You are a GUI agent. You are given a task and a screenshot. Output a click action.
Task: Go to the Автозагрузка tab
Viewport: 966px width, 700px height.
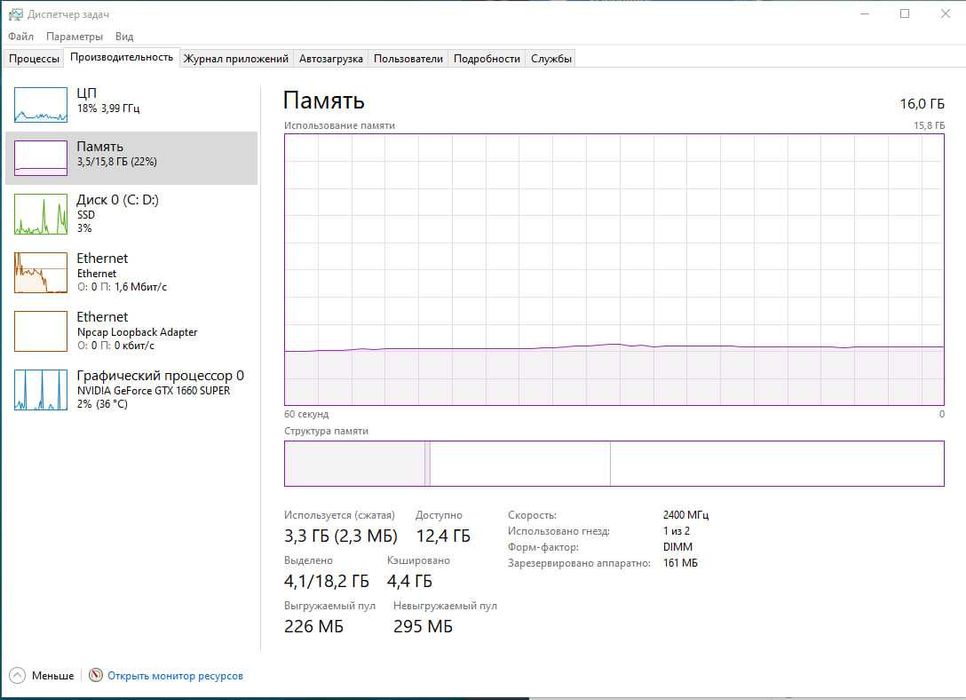coord(331,59)
